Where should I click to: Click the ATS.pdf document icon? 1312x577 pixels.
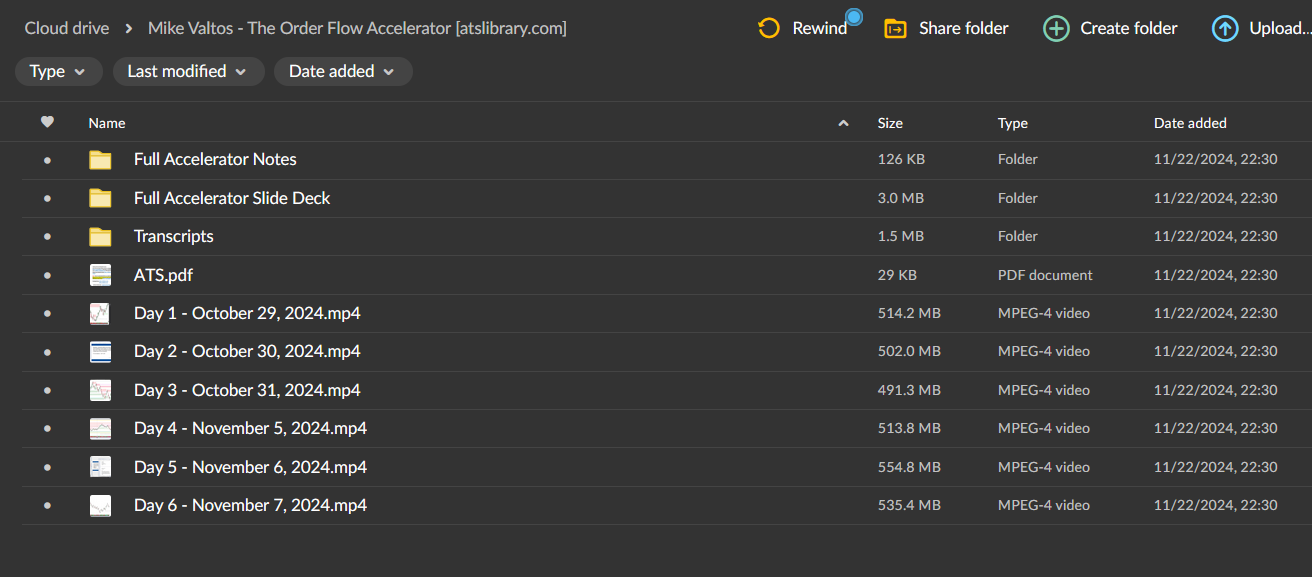100,274
